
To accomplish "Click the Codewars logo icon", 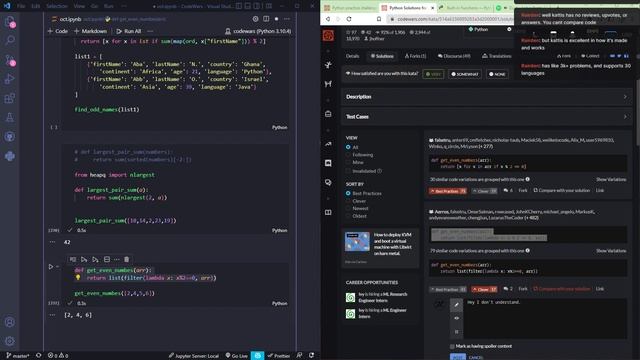I will (328, 36).
